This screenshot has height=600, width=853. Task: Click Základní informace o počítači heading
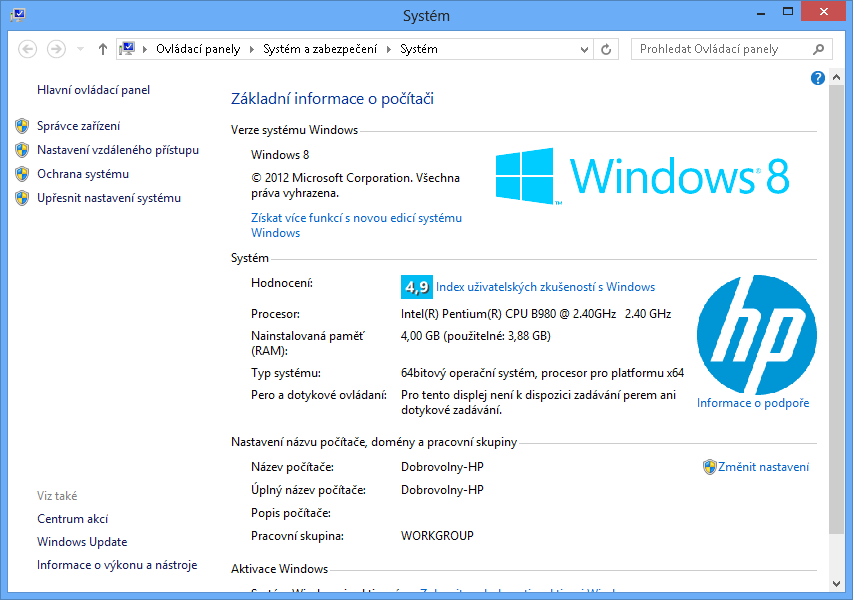[x=332, y=98]
